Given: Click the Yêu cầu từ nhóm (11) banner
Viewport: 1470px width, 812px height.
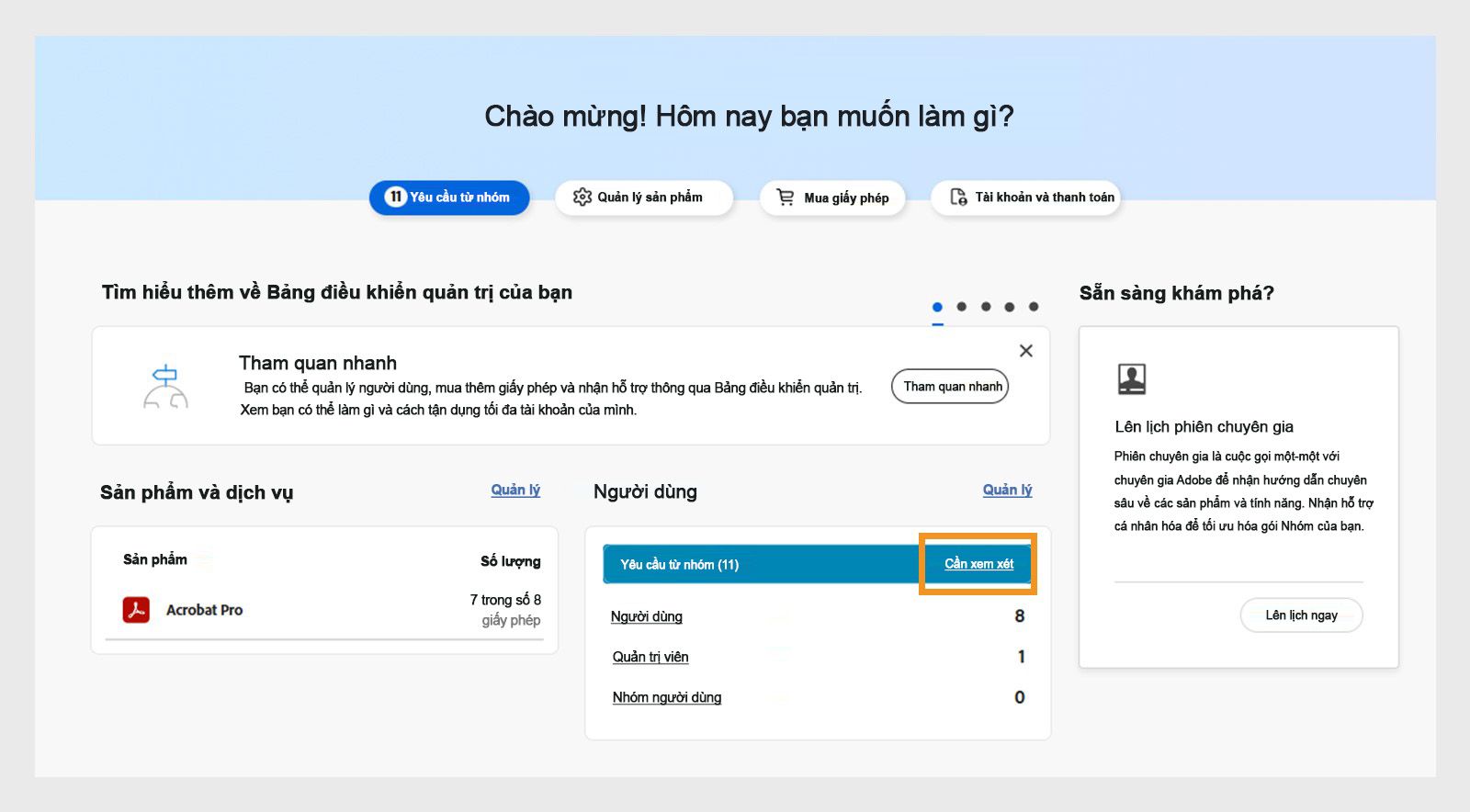Looking at the screenshot, I should tap(818, 564).
